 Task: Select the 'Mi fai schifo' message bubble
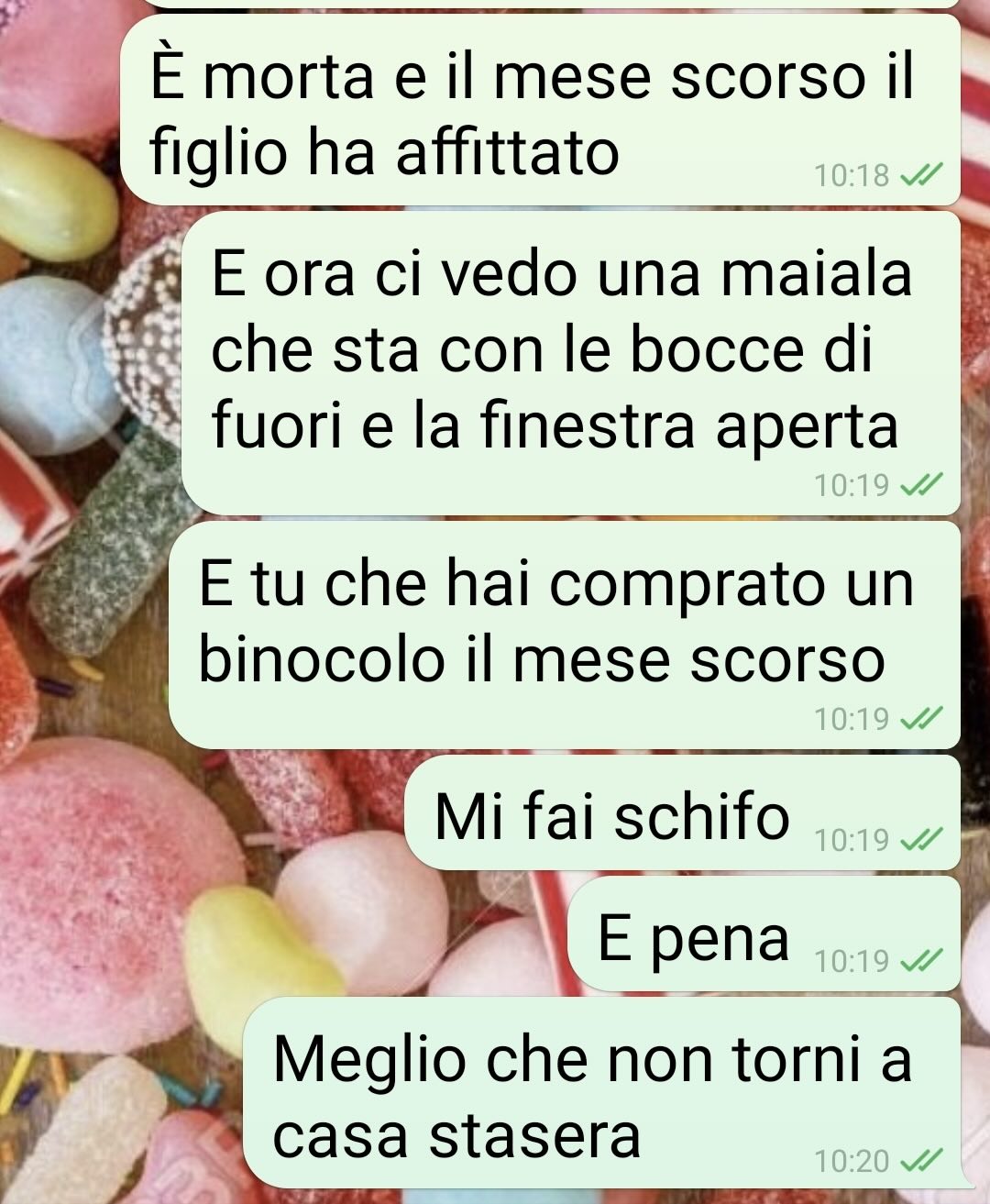[682, 812]
